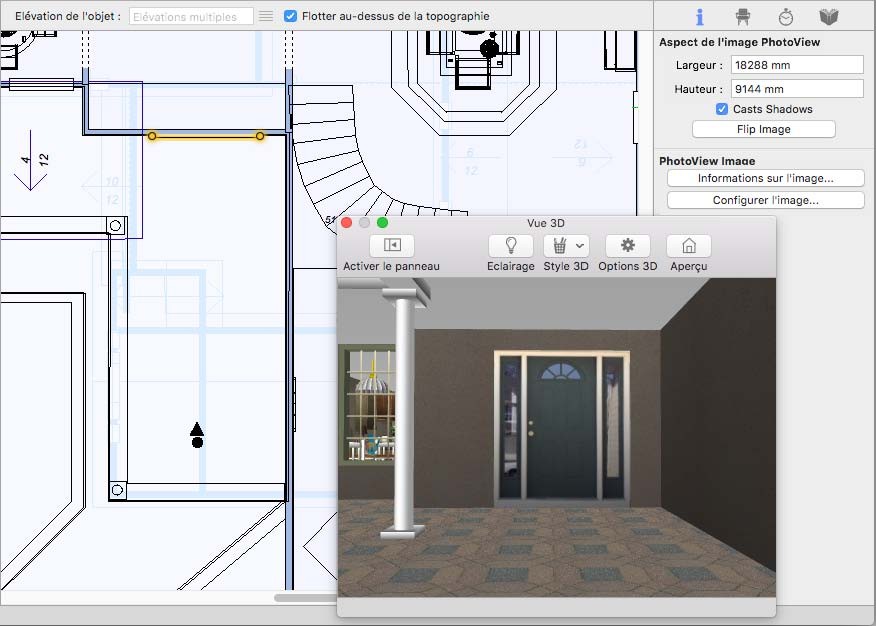This screenshot has height=626, width=876.
Task: Expand the Style 3D dropdown
Action: coord(566,245)
